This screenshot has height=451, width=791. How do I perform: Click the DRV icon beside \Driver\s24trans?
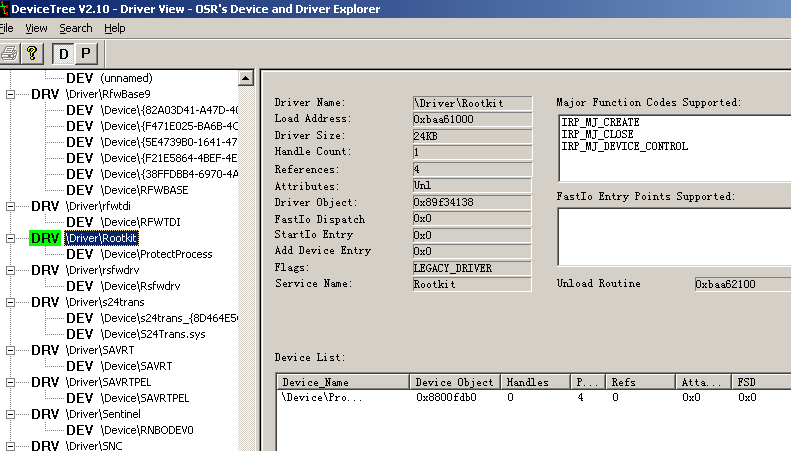[45, 302]
